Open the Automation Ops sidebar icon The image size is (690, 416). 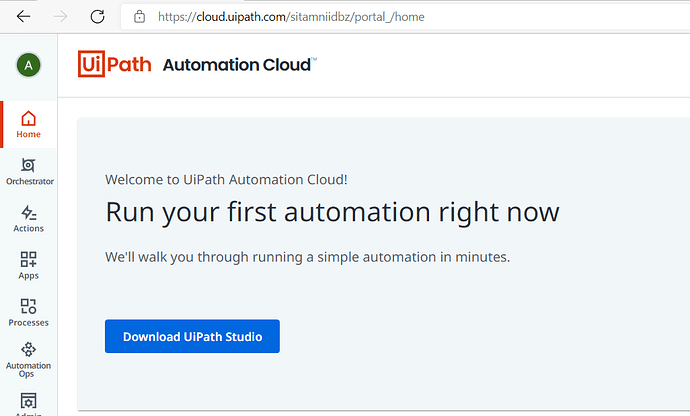pyautogui.click(x=29, y=357)
